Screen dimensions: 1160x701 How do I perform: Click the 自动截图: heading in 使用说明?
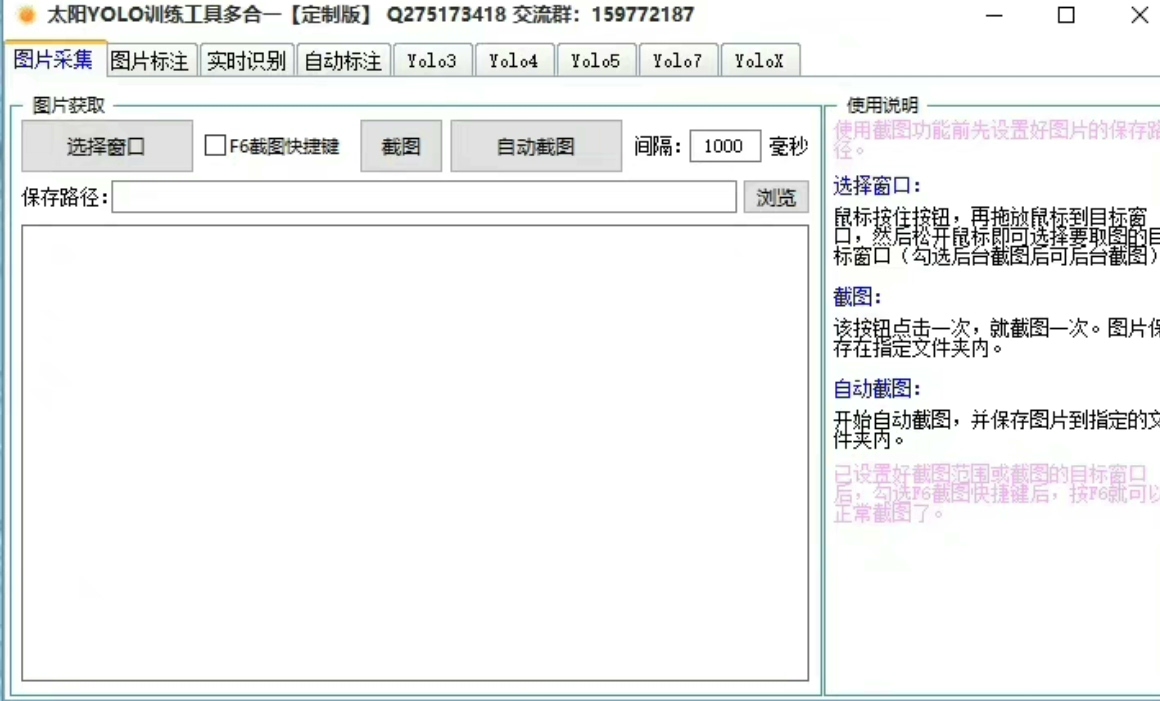[877, 388]
